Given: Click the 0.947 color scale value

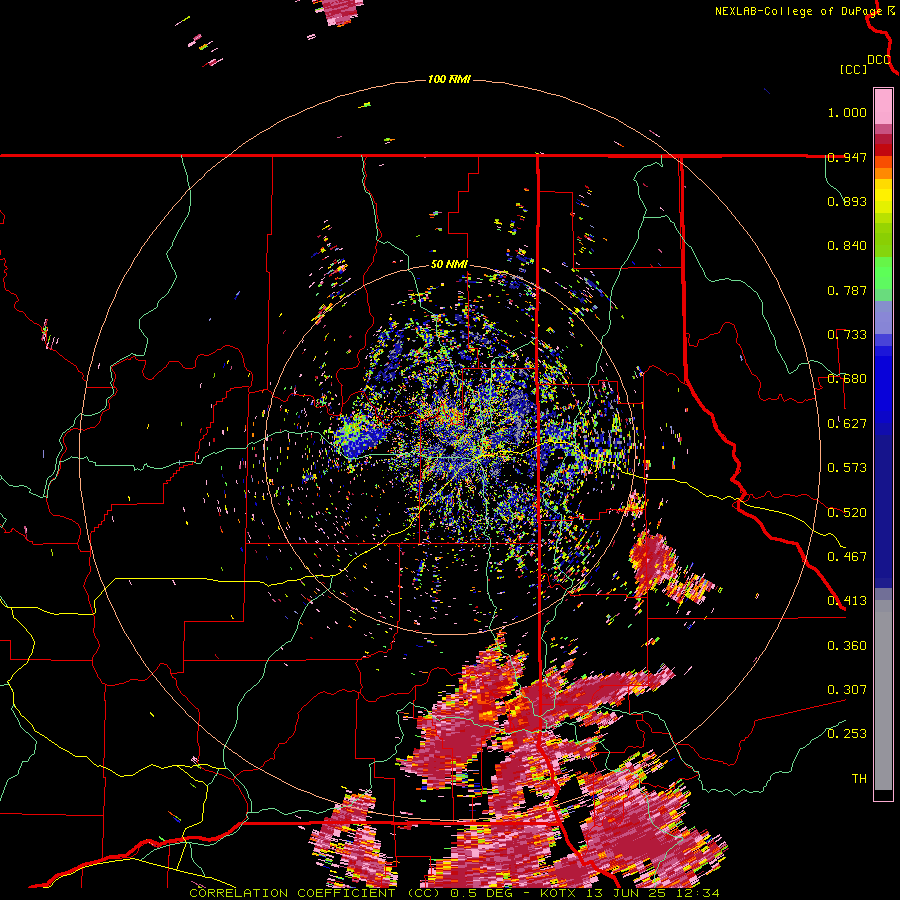Looking at the screenshot, I should (847, 157).
